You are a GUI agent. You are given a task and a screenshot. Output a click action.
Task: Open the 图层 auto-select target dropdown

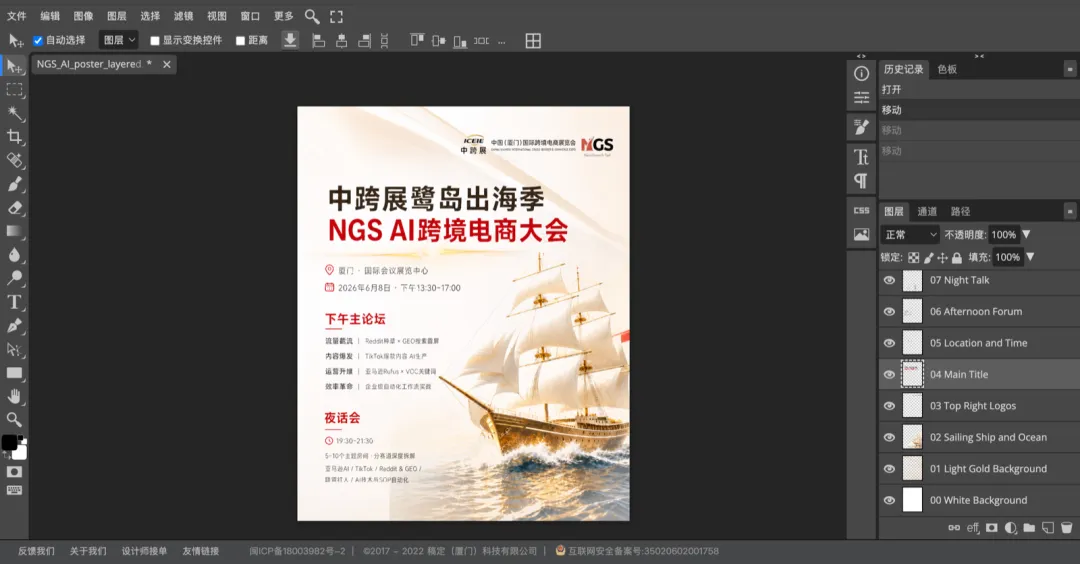tap(118, 41)
